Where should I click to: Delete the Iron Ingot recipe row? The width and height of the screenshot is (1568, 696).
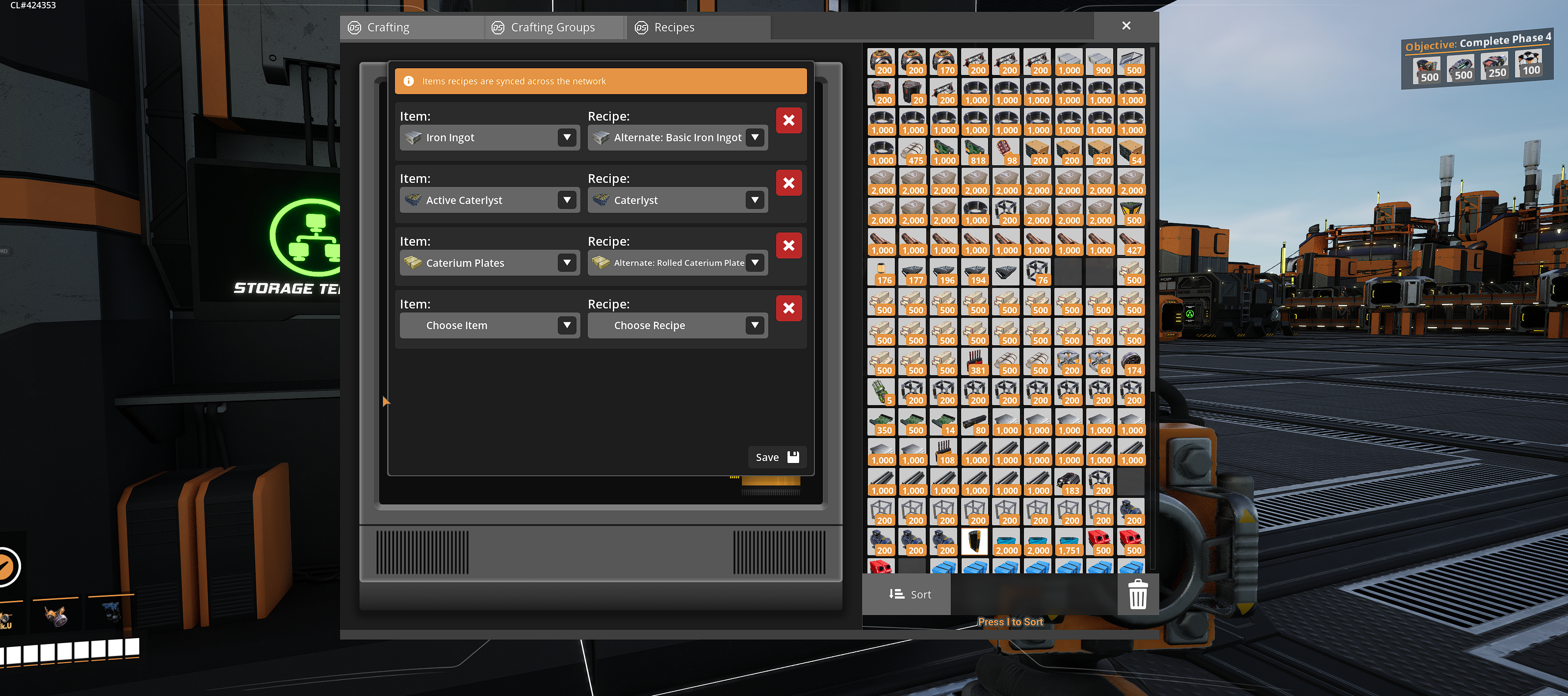tap(789, 121)
